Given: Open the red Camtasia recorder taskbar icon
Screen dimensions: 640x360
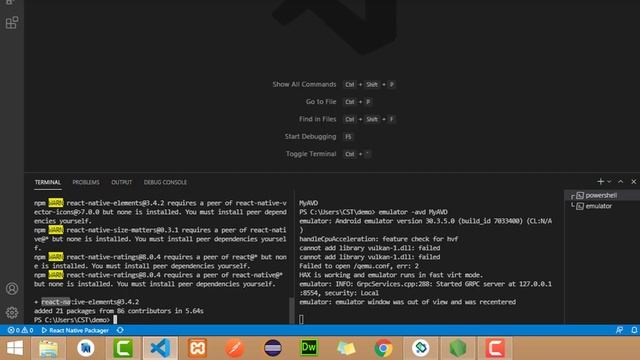Looking at the screenshot, I should click(x=495, y=348).
